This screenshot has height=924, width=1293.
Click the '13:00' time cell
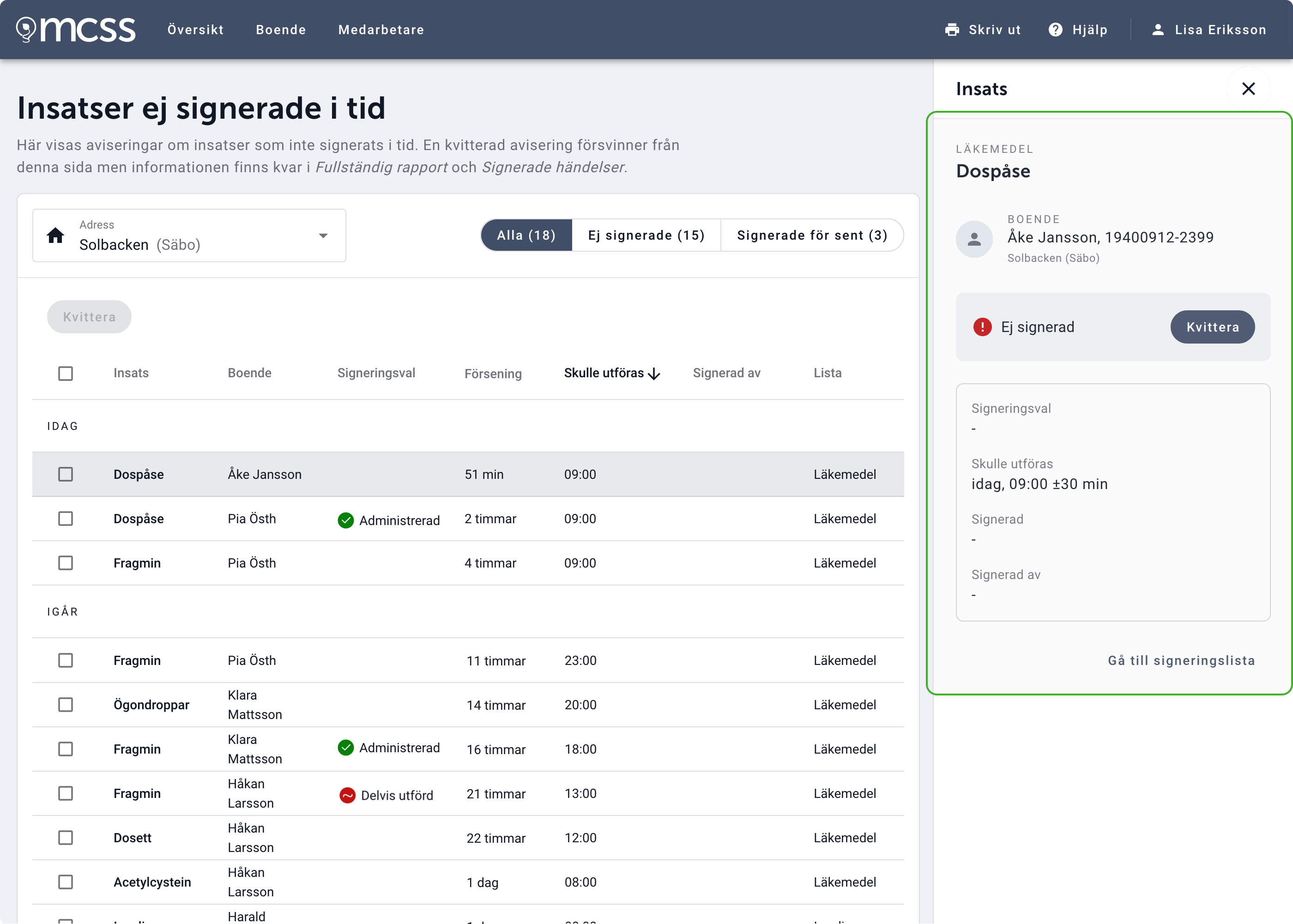[x=580, y=794]
